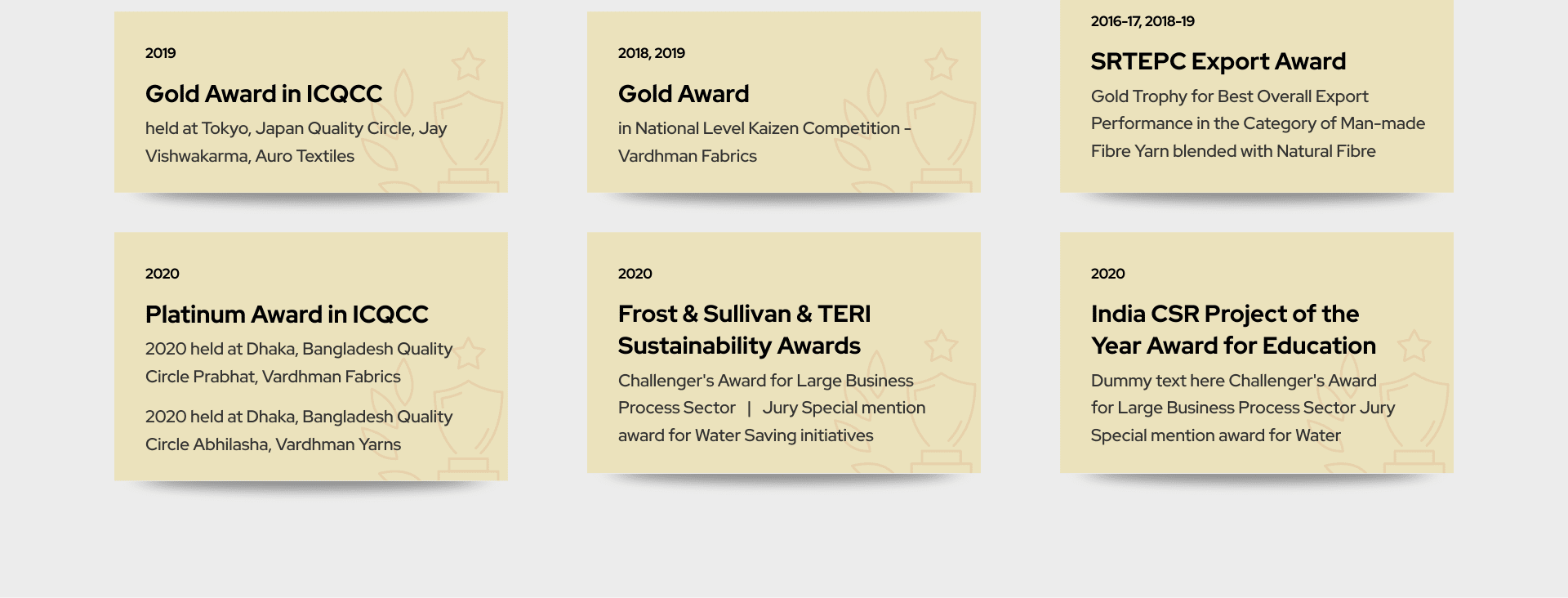This screenshot has height=598, width=1568.
Task: Click the 2016-17, 2018-19 year label
Action: coord(1143,21)
